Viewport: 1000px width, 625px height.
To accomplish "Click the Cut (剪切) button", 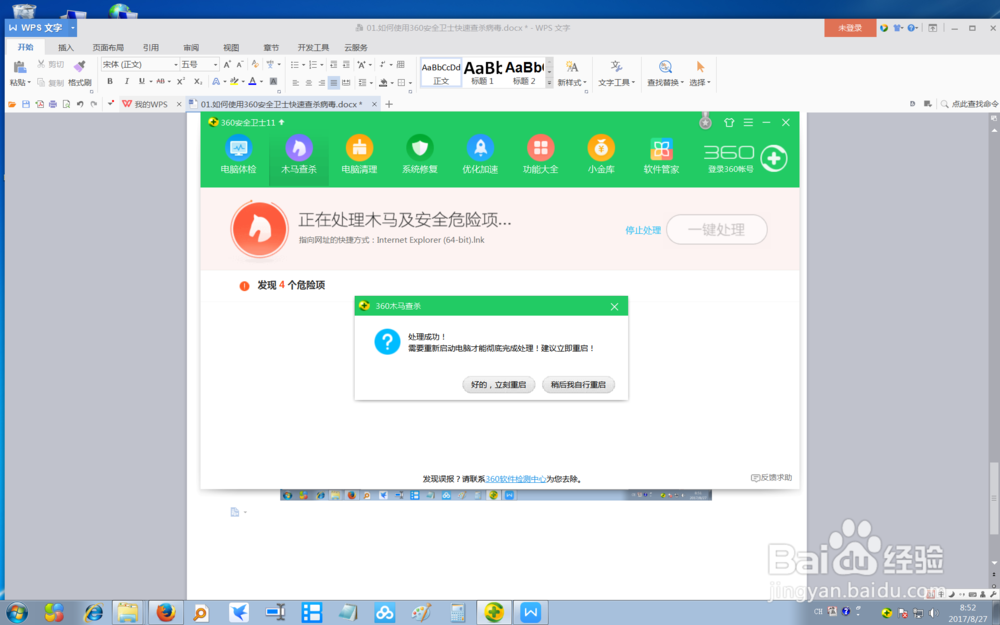I will [50, 64].
